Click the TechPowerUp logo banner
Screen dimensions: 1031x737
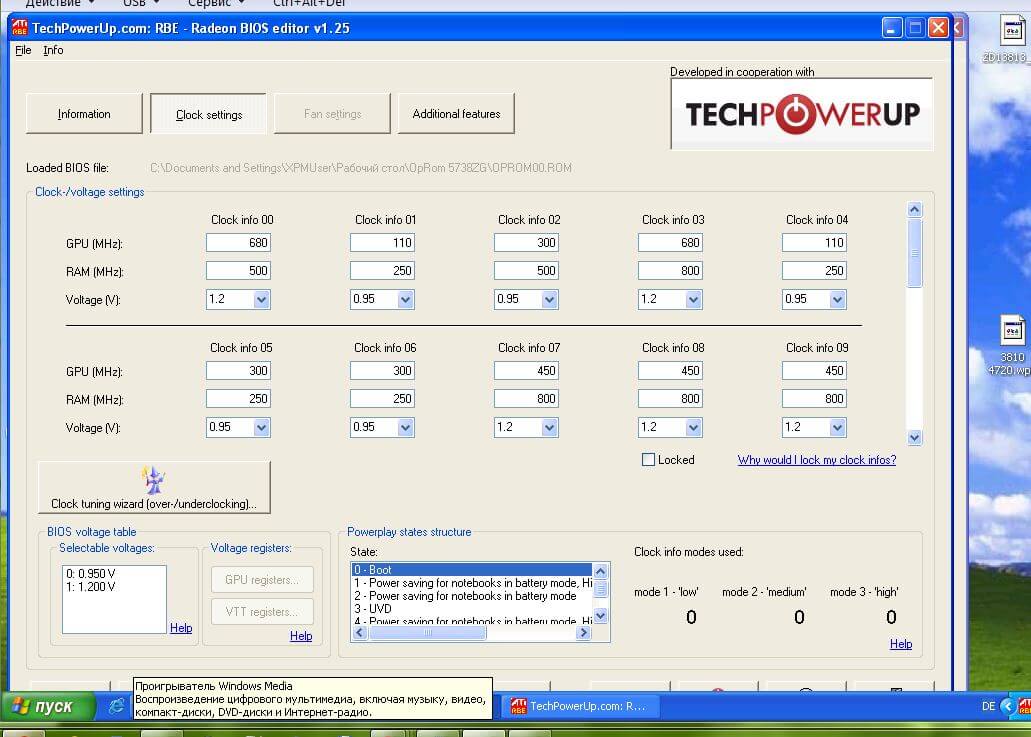click(x=801, y=114)
